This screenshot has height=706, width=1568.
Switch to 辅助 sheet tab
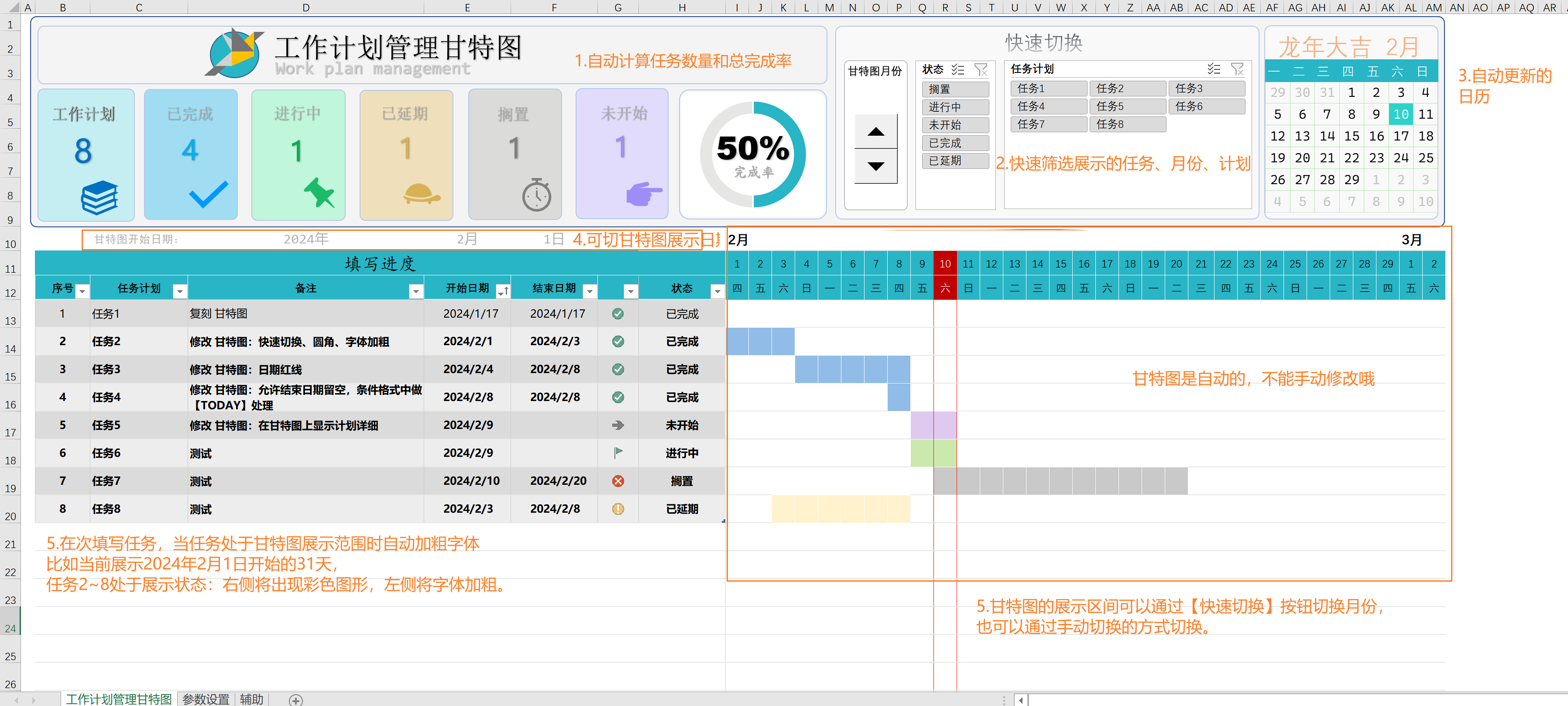coord(251,699)
